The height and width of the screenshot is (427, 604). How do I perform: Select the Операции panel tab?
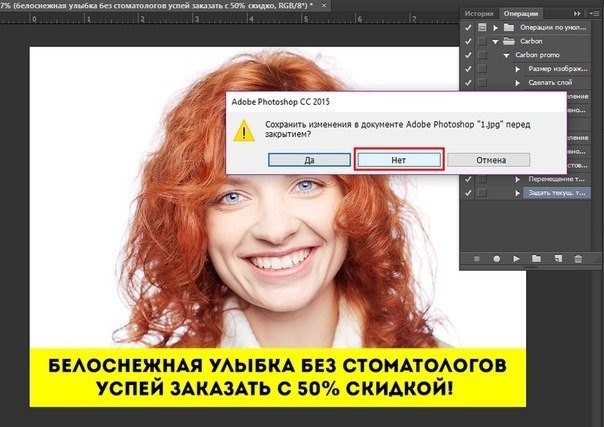(x=520, y=13)
